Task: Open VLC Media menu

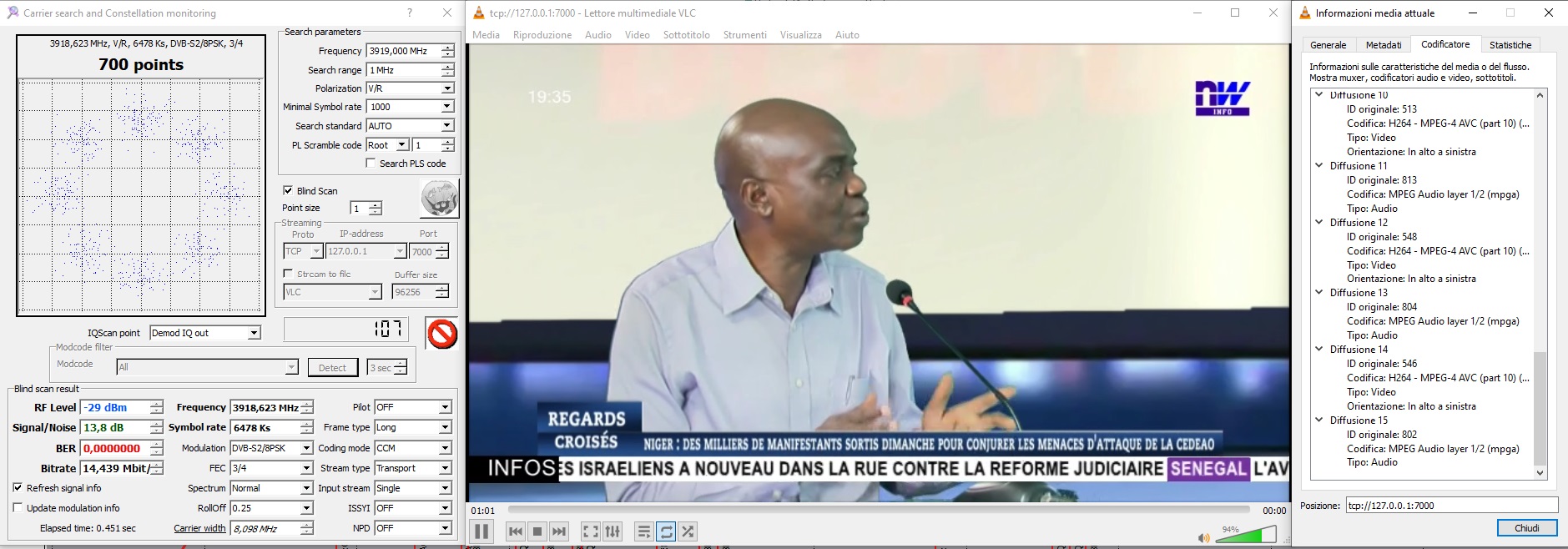Action: click(x=486, y=35)
